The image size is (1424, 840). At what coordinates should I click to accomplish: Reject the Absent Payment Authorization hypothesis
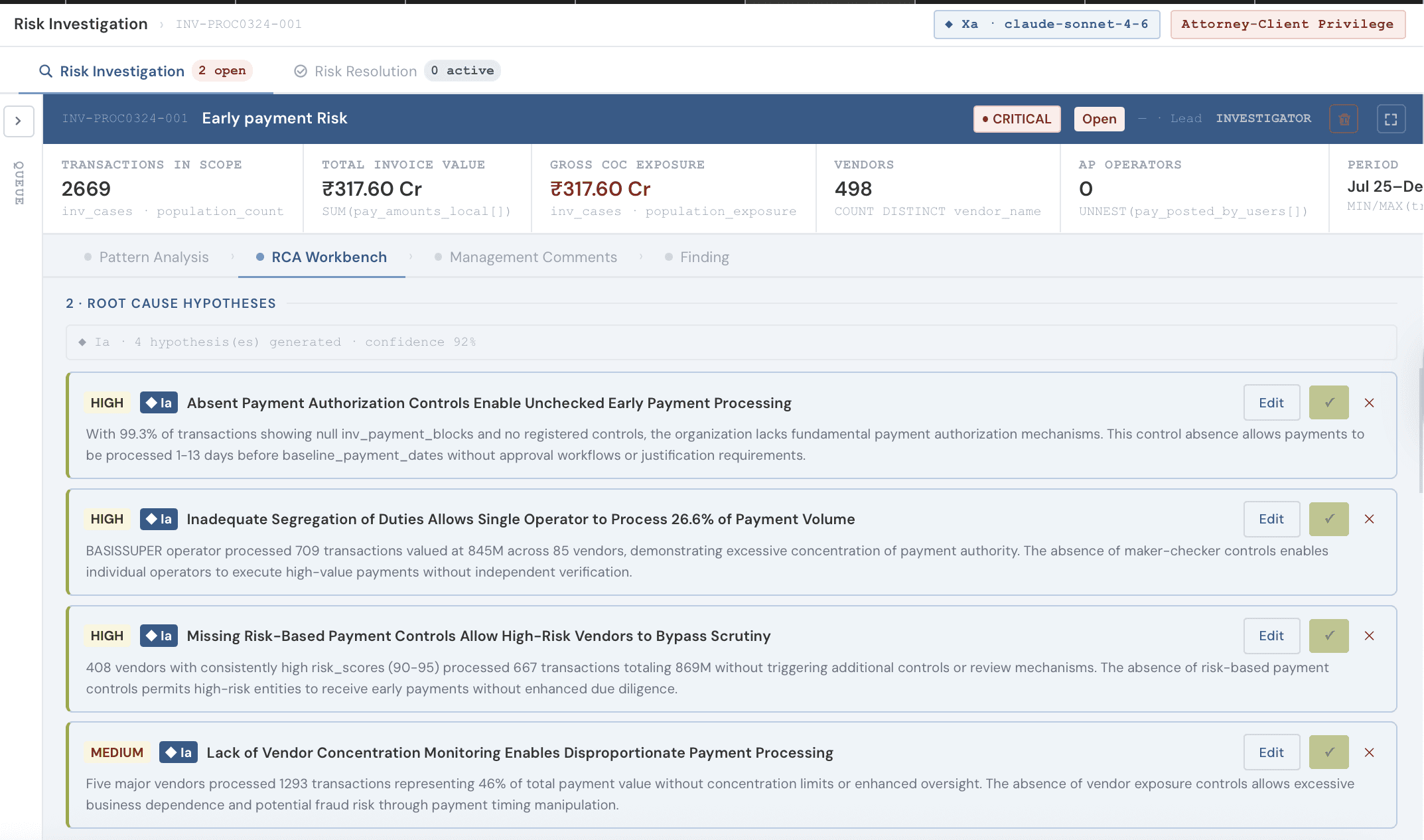[1369, 403]
